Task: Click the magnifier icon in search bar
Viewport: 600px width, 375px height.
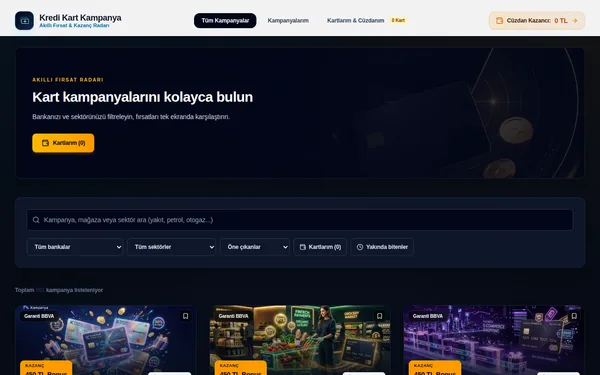Action: tap(36, 220)
